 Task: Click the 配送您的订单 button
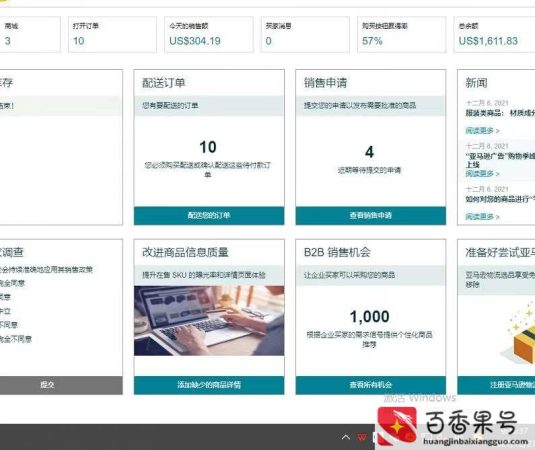[209, 216]
